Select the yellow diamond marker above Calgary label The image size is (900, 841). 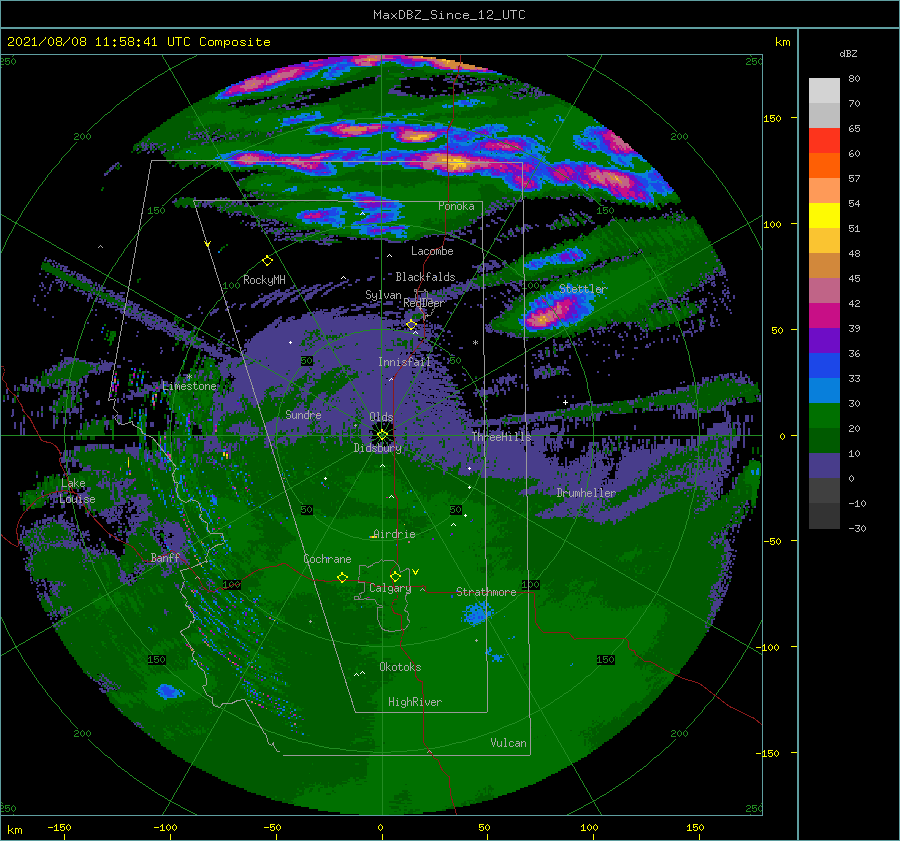pos(395,576)
